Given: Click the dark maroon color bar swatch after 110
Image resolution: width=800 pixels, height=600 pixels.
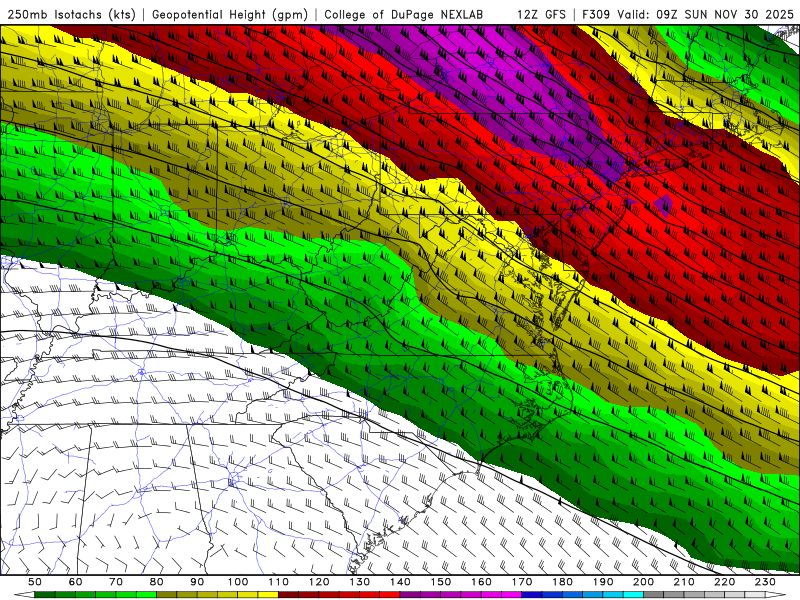Looking at the screenshot, I should (288, 594).
